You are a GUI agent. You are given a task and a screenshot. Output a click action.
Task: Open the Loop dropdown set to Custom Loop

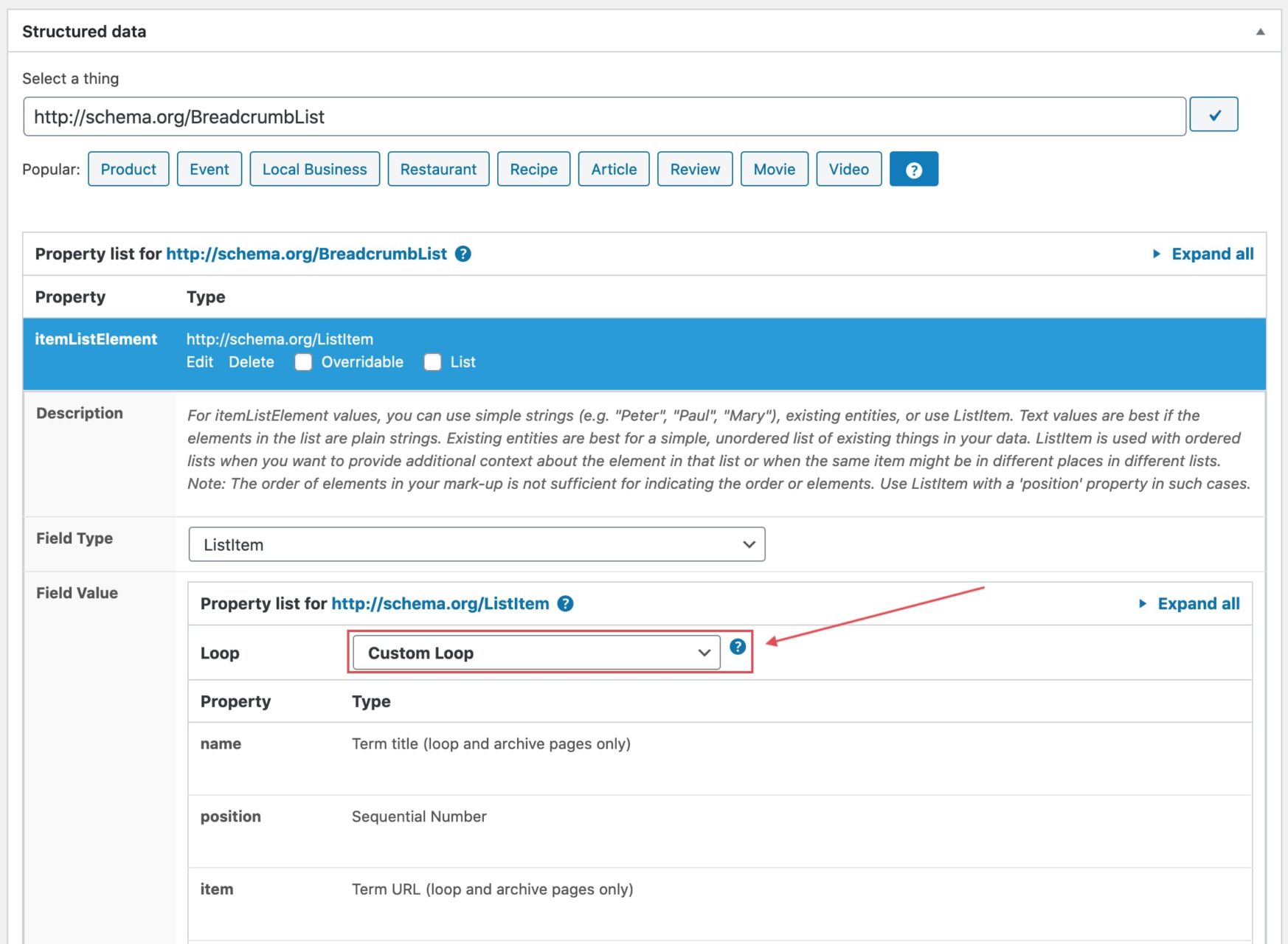point(535,652)
